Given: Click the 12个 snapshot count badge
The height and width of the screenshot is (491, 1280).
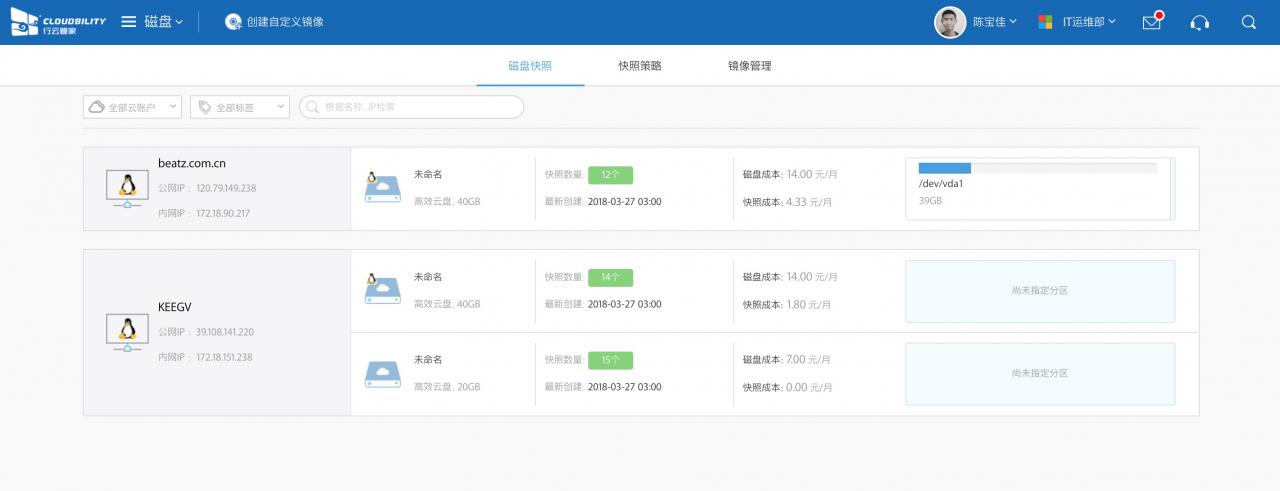Looking at the screenshot, I should [x=610, y=175].
